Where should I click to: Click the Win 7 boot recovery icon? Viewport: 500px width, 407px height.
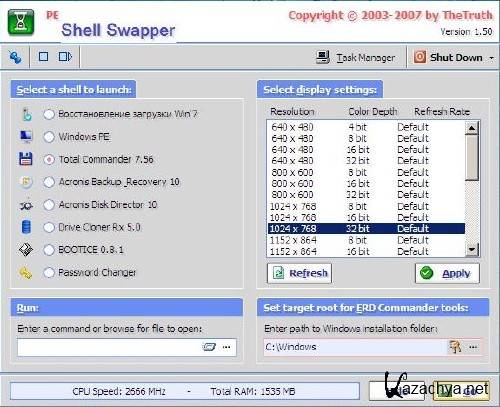26,114
